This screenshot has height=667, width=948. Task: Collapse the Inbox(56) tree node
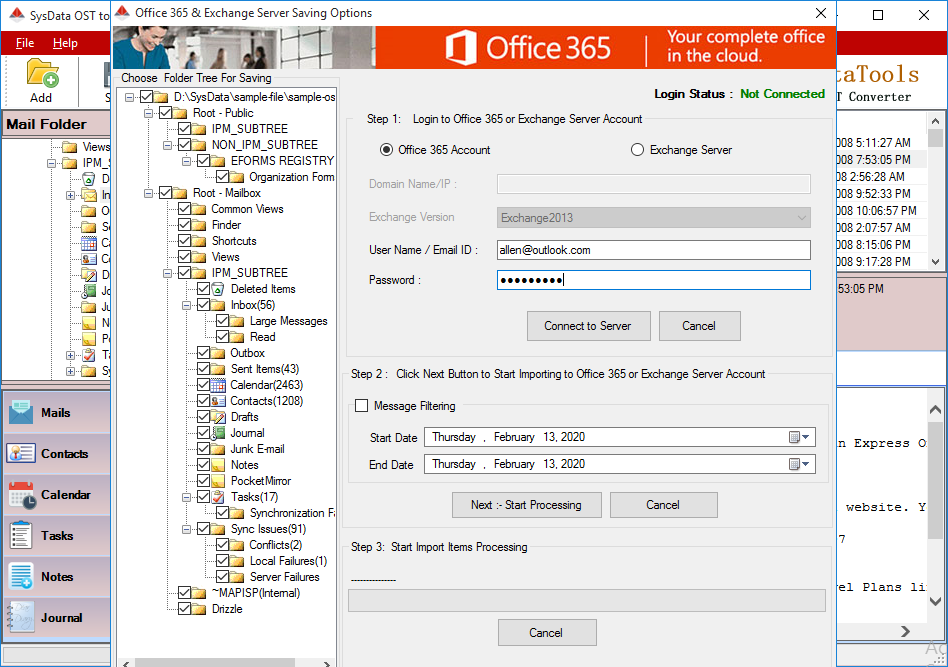pos(187,305)
